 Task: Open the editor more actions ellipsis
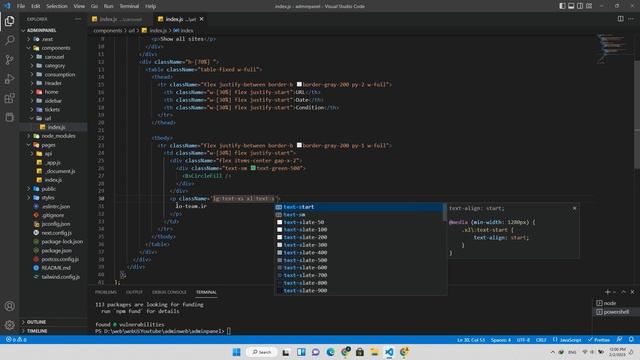pyautogui.click(x=631, y=19)
